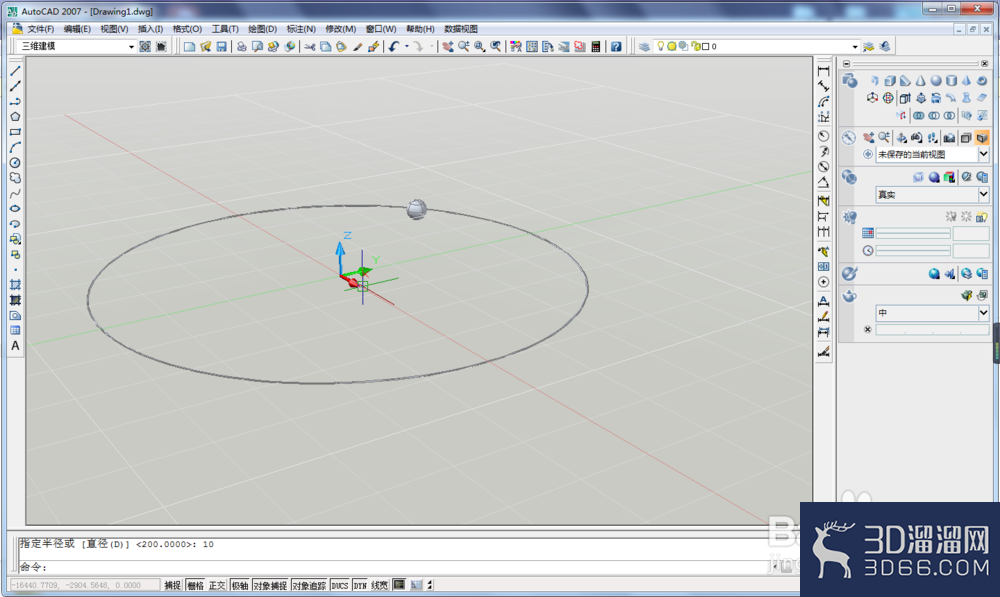Toggle 极轴 polar tracking in status bar
The width and height of the screenshot is (1000, 597).
coord(240,585)
